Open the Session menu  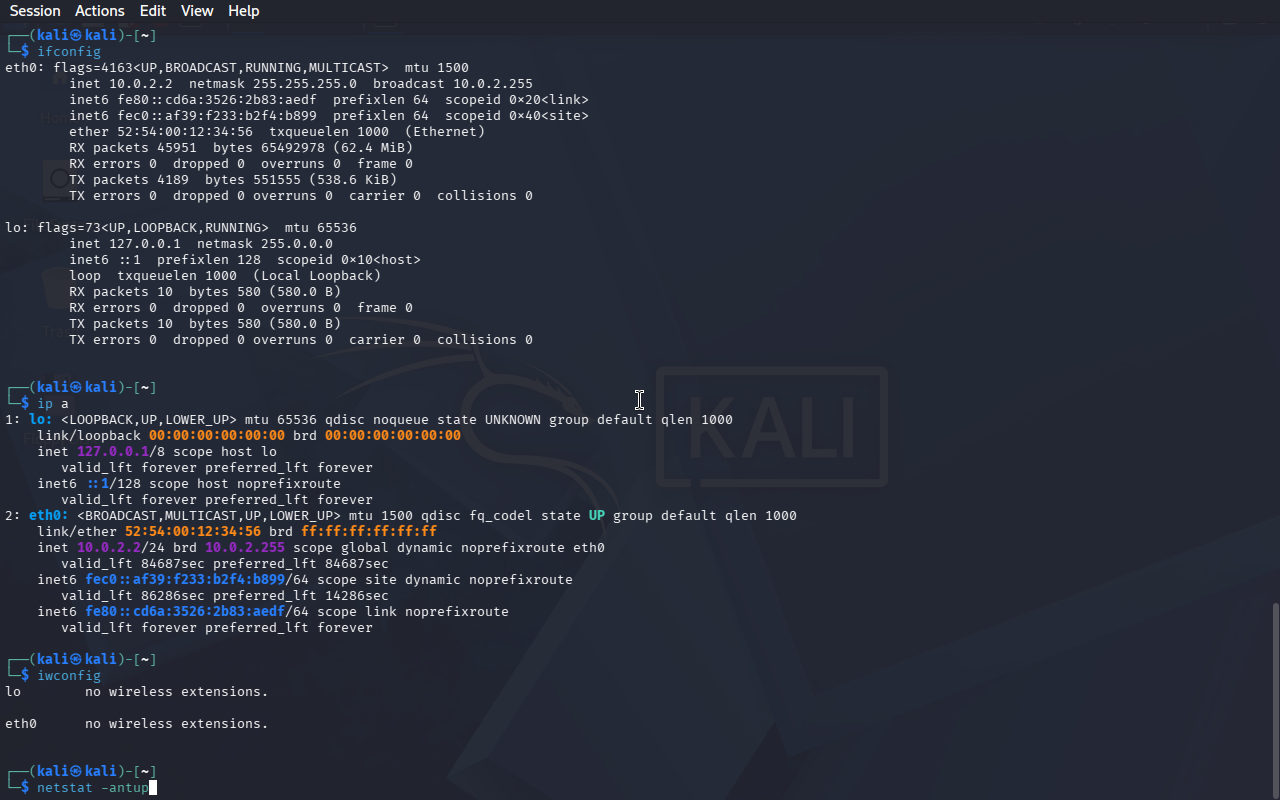(x=35, y=11)
